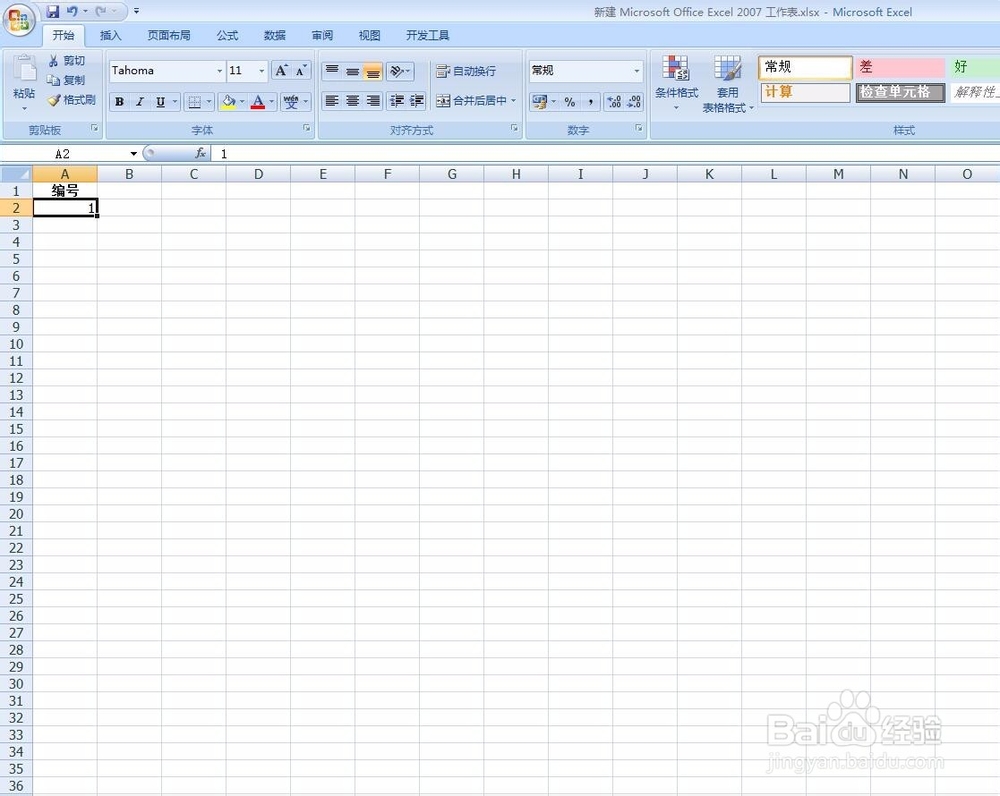Toggle merge and center 合并后居中
Screen dimensions: 1000x796
472,101
